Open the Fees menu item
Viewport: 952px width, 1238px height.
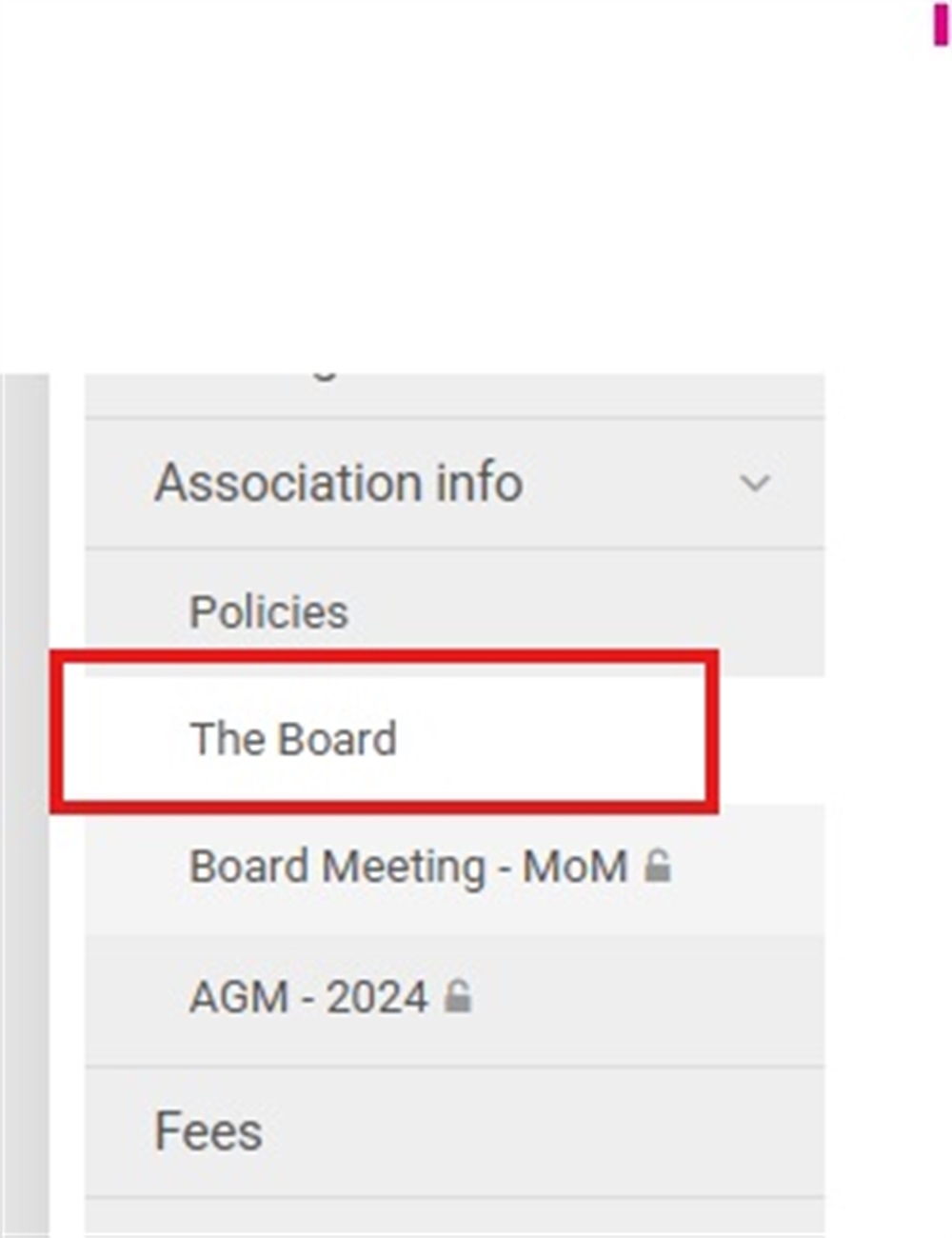(x=455, y=1131)
